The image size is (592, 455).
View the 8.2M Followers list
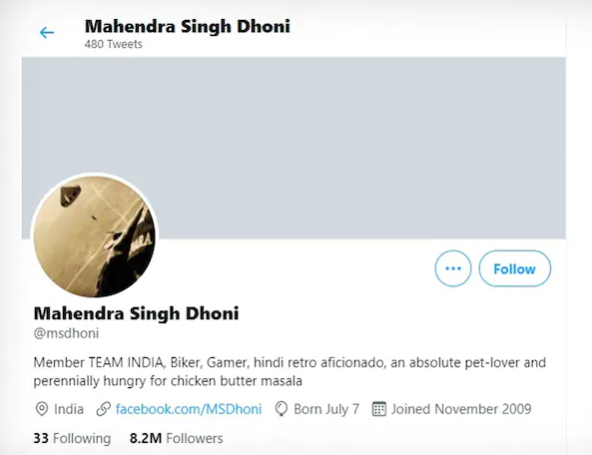coord(176,438)
